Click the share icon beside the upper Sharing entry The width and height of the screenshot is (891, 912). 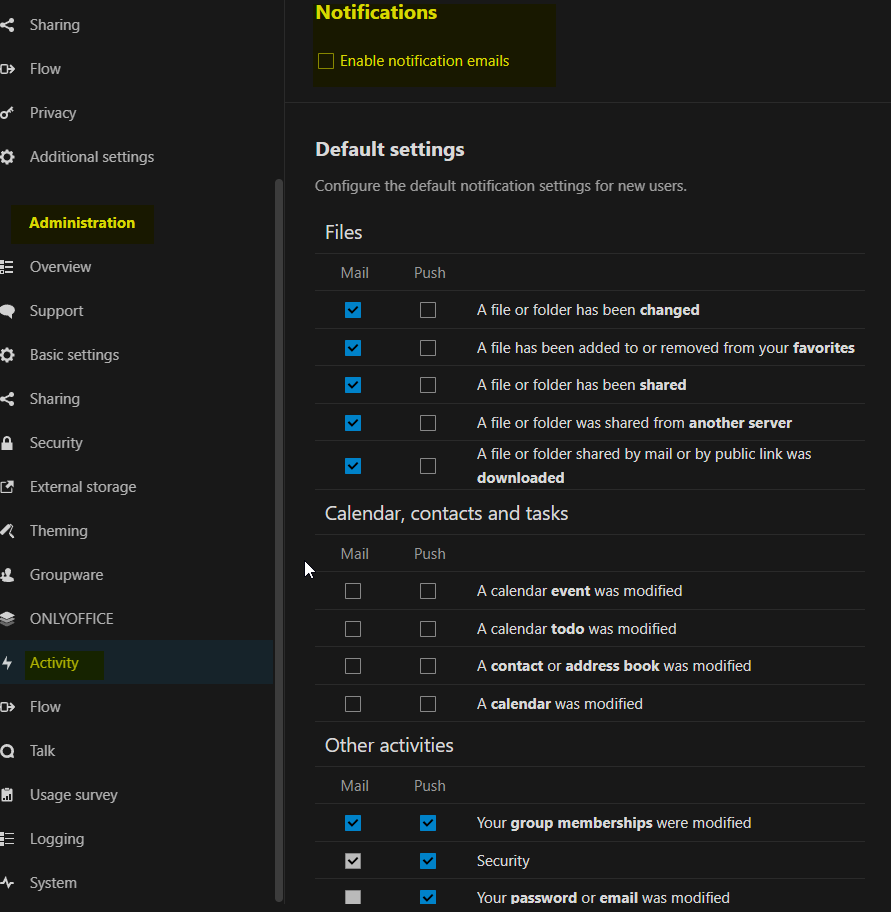(x=7, y=25)
